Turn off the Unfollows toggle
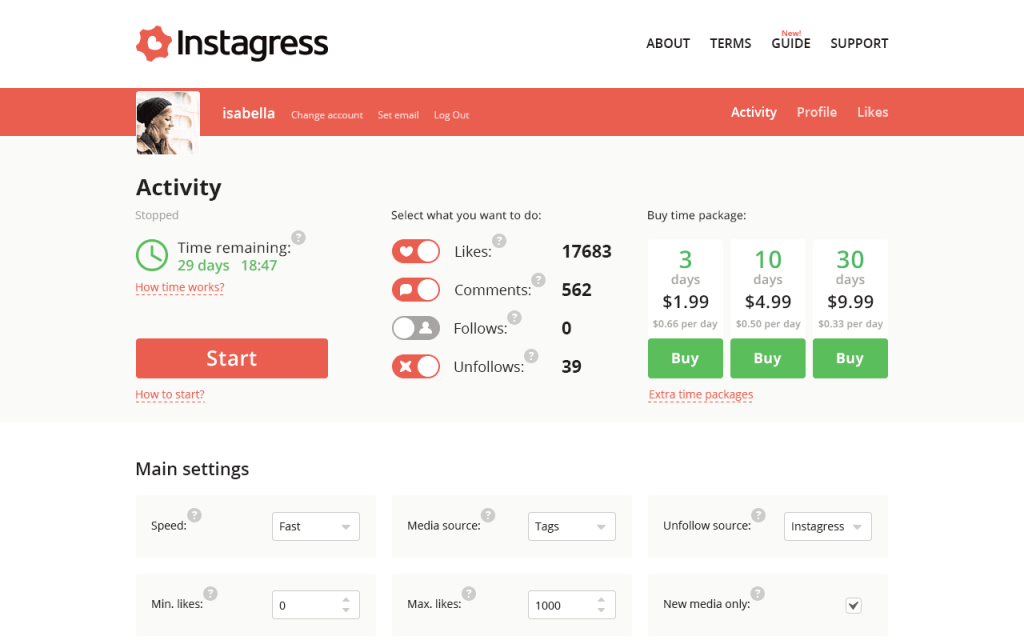The image size is (1024, 640). pos(416,366)
